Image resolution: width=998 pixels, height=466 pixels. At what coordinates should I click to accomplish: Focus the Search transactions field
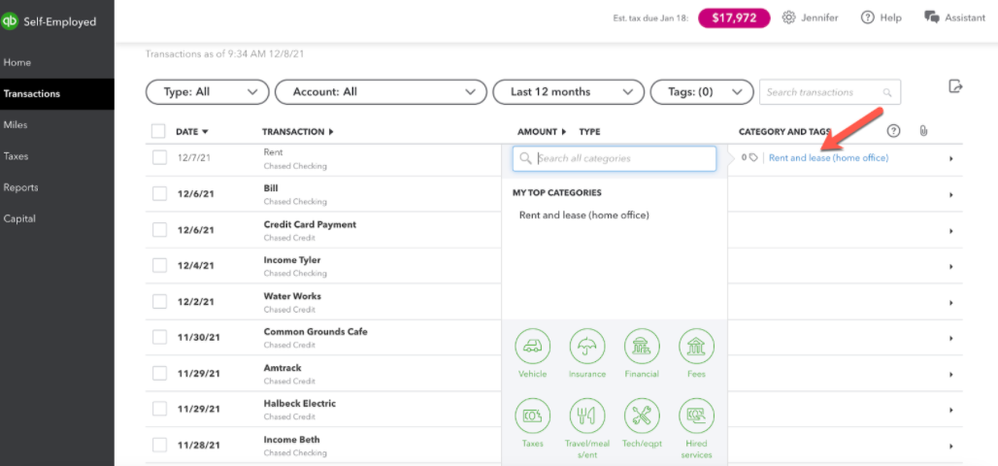tap(830, 92)
